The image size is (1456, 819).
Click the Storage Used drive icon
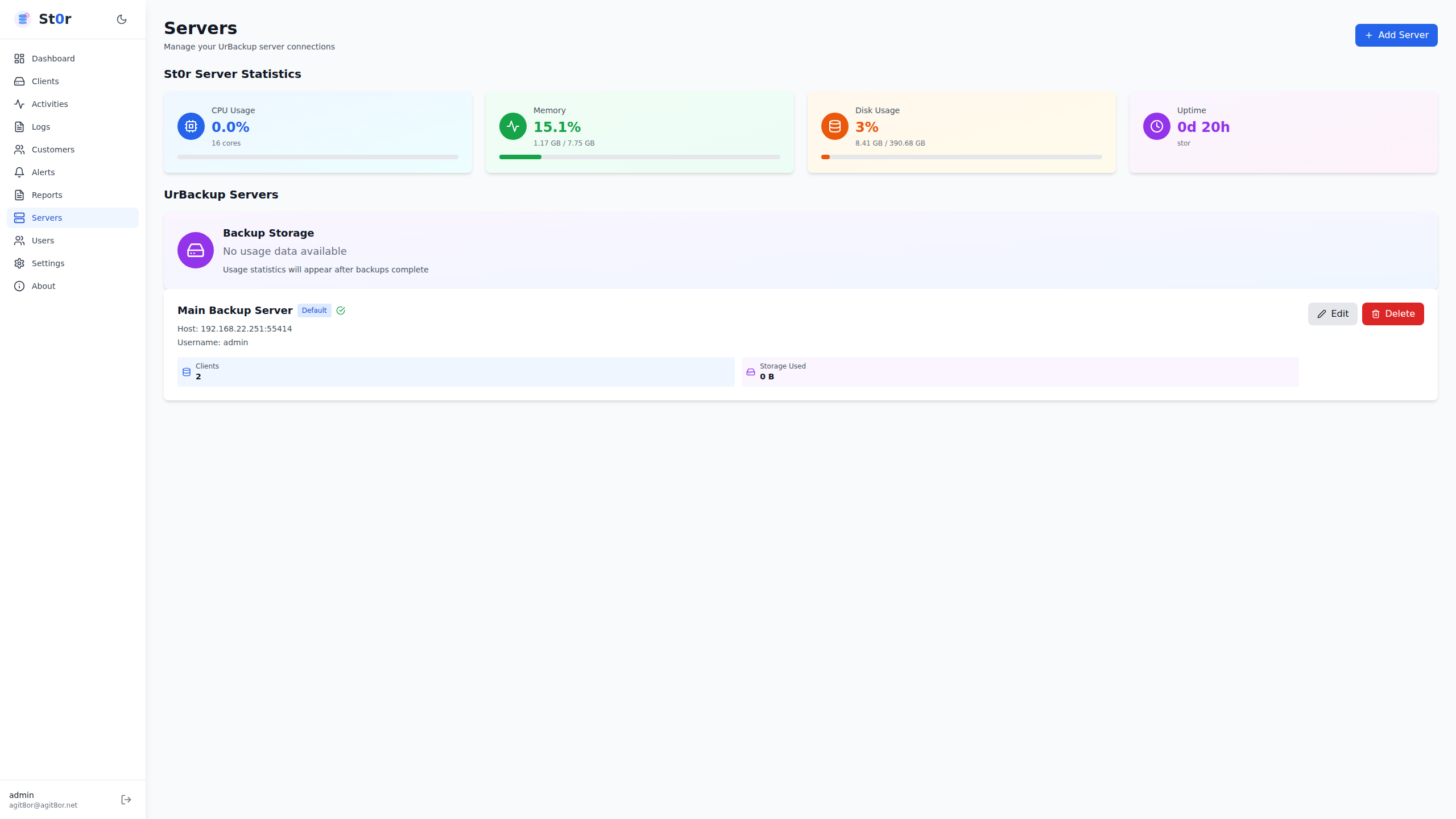pyautogui.click(x=751, y=372)
